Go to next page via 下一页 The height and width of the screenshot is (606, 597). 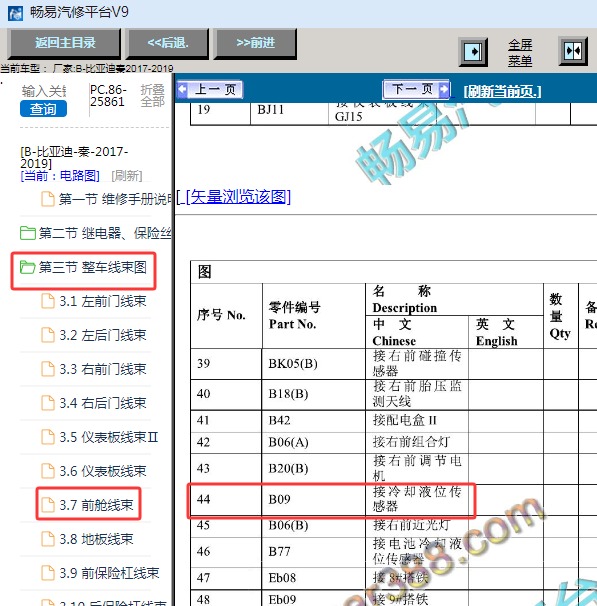417,89
